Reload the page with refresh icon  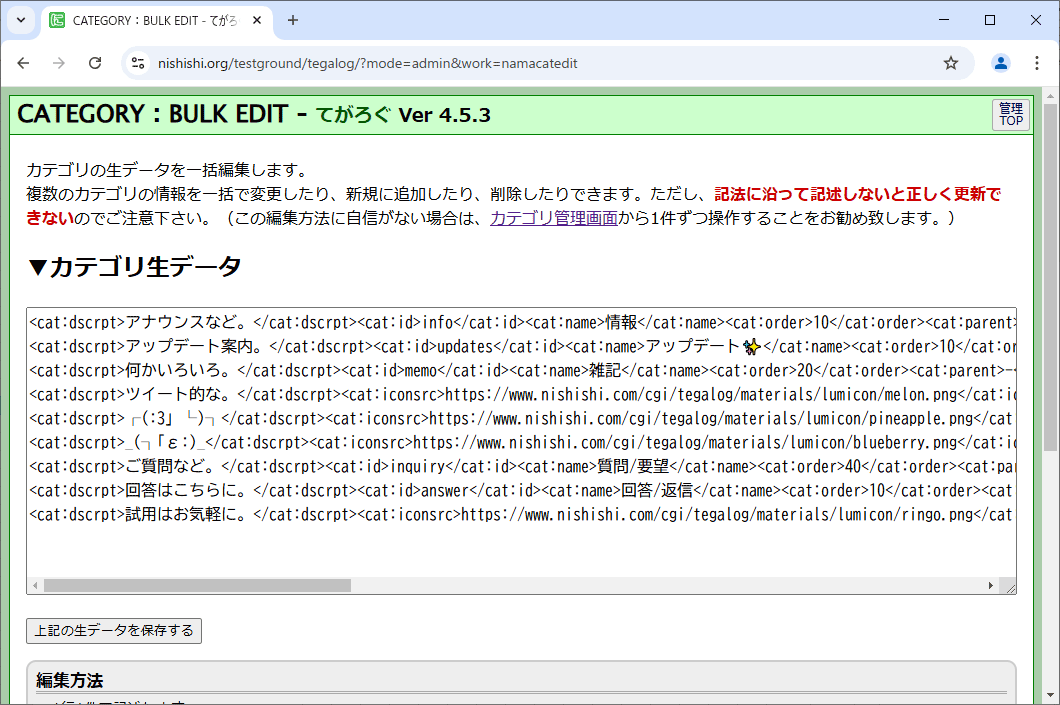pos(95,63)
